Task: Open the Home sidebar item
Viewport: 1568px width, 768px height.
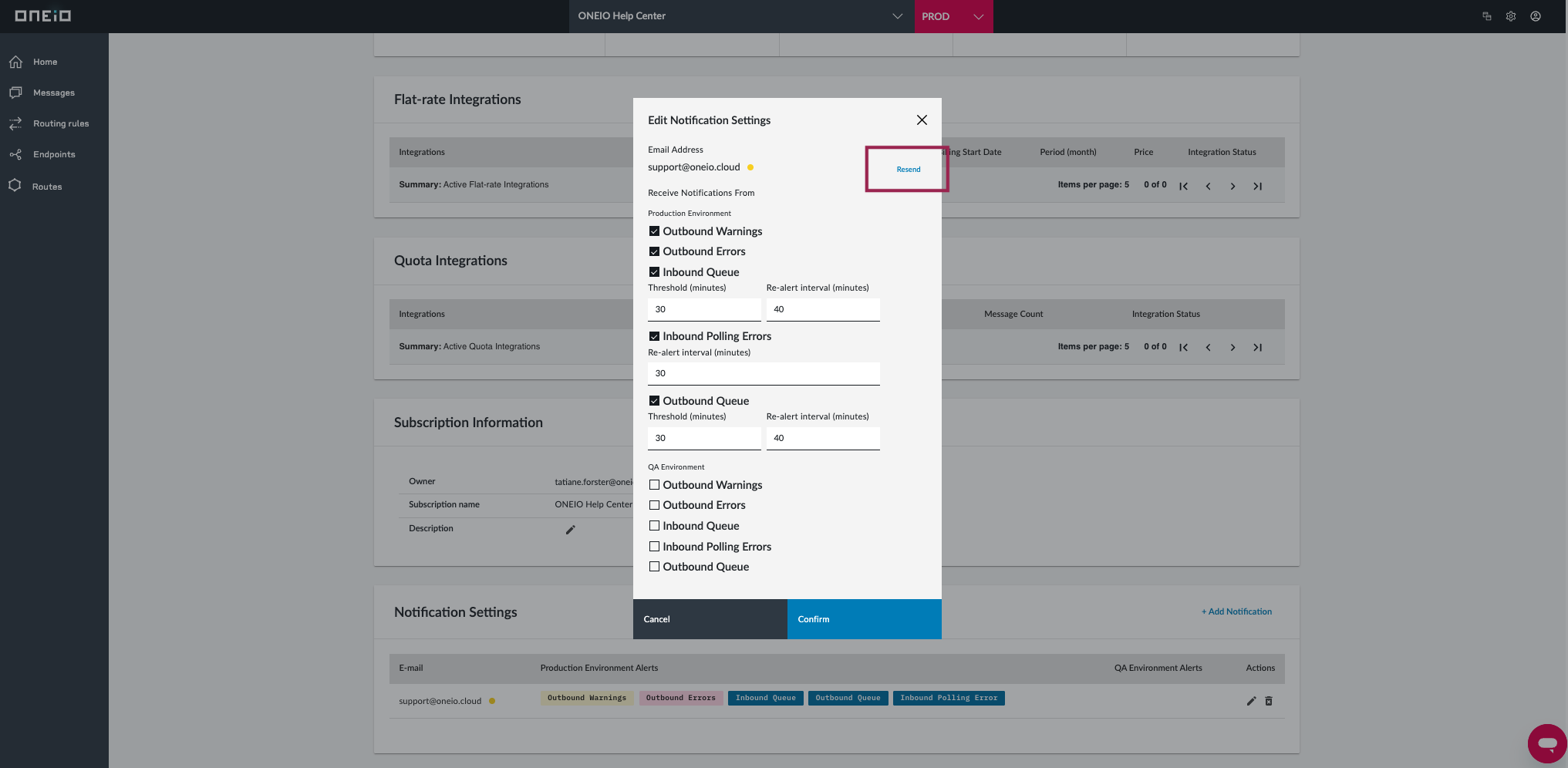Action: coord(45,62)
